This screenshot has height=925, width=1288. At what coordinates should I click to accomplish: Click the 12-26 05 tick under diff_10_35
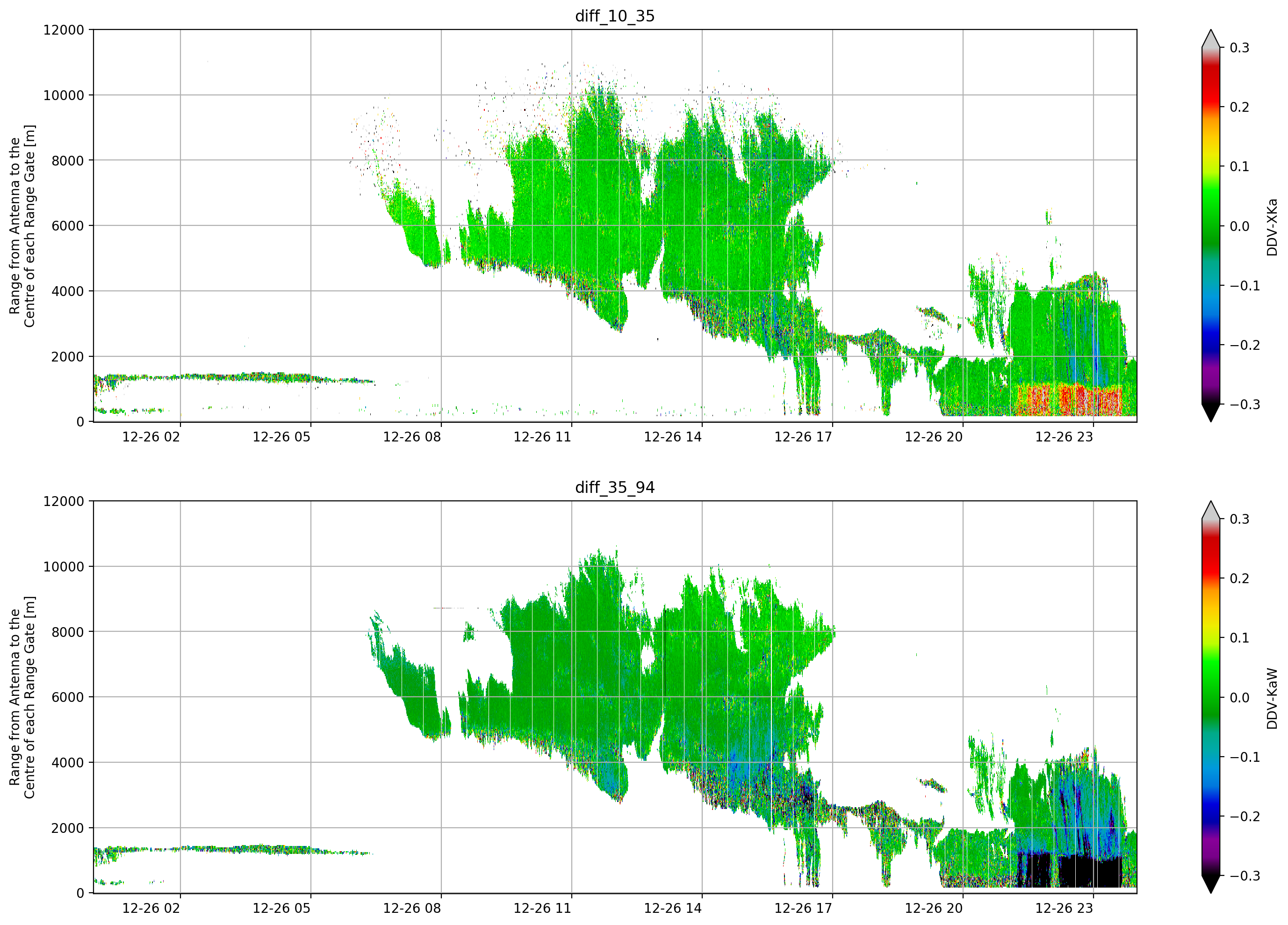282,437
